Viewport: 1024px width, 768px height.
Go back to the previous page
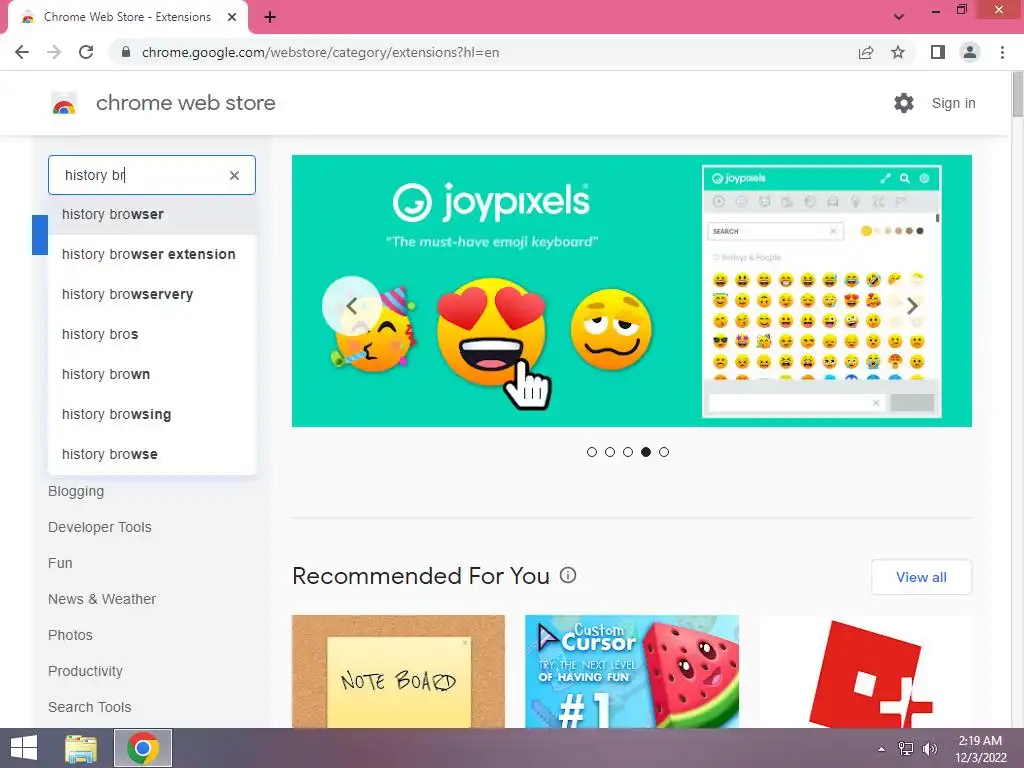[22, 52]
